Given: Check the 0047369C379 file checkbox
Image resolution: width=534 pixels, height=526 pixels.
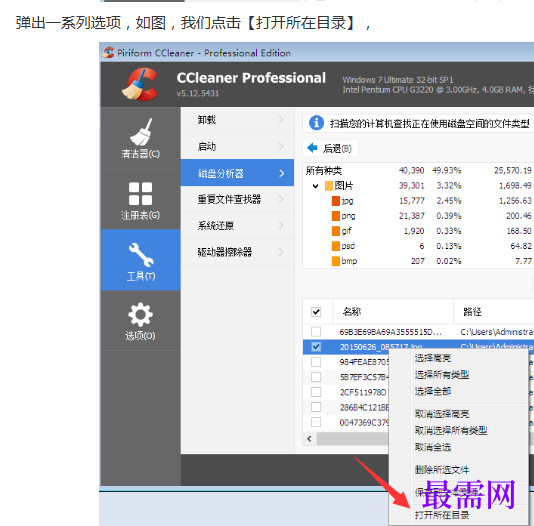Looking at the screenshot, I should point(316,422).
